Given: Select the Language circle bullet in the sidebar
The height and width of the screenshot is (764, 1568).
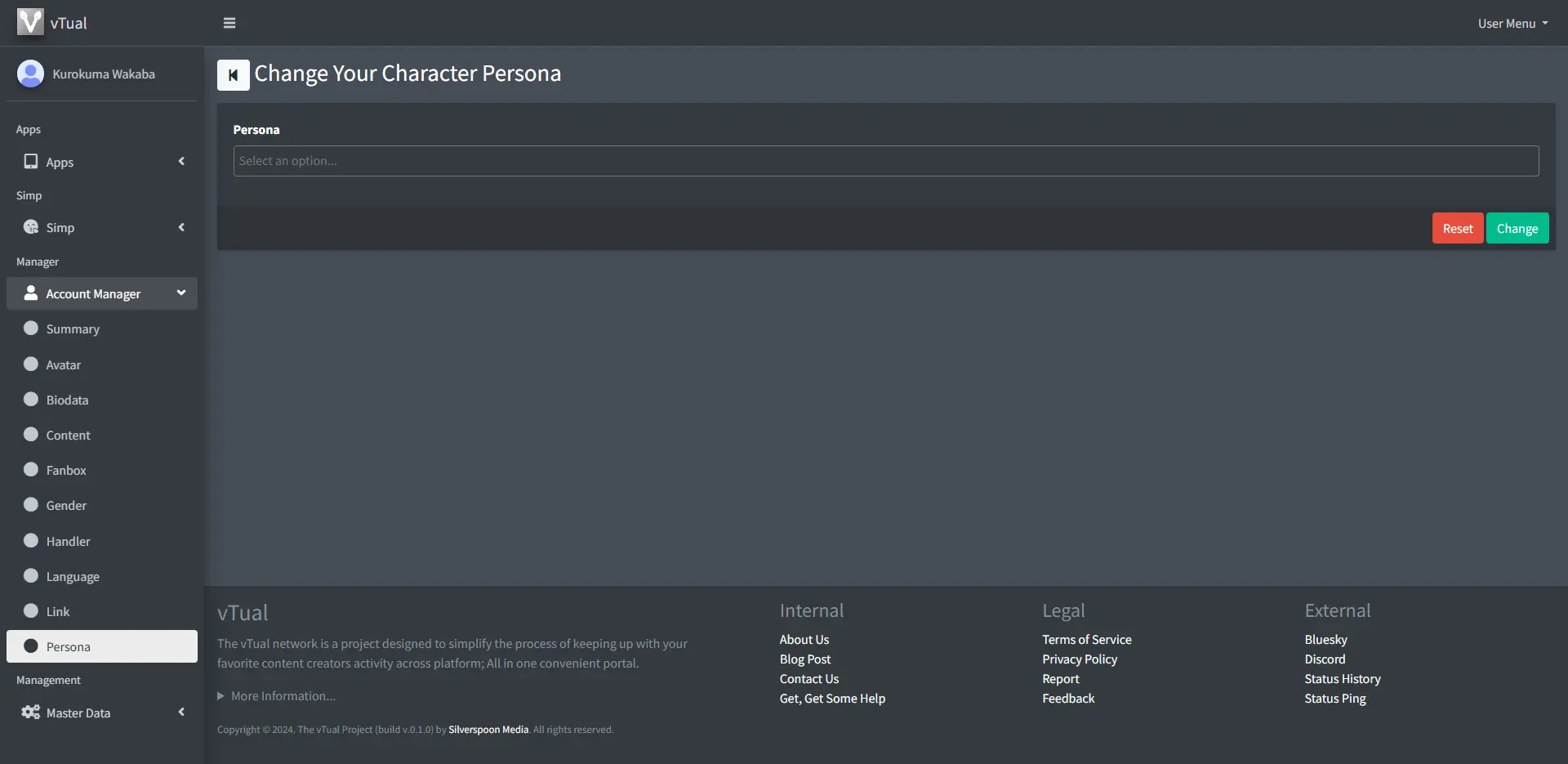Looking at the screenshot, I should point(31,576).
